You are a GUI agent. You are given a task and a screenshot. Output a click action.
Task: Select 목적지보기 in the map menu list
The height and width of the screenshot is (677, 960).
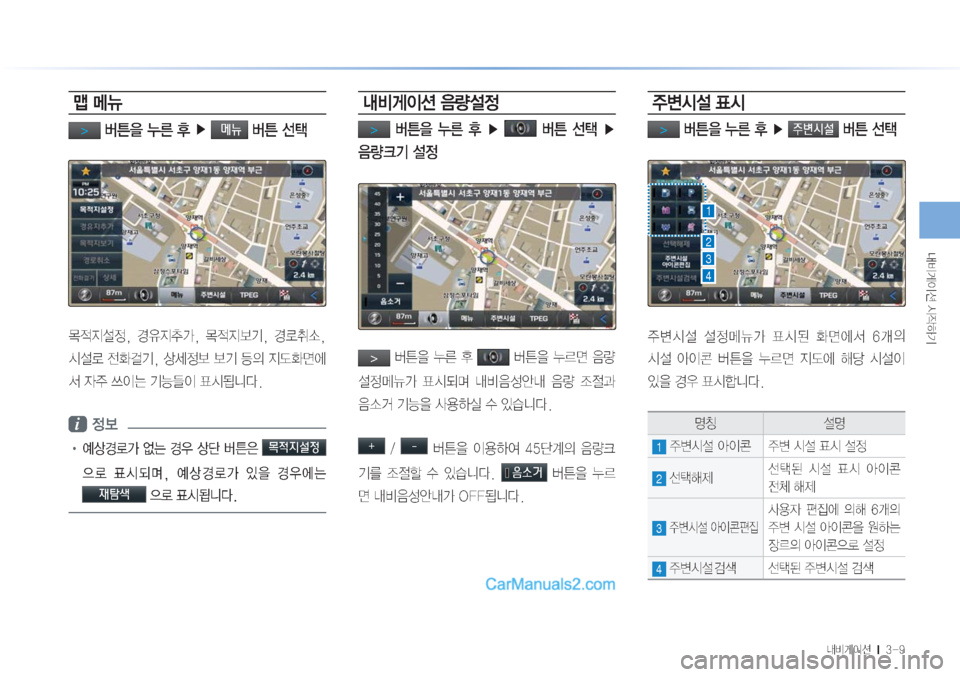point(97,243)
